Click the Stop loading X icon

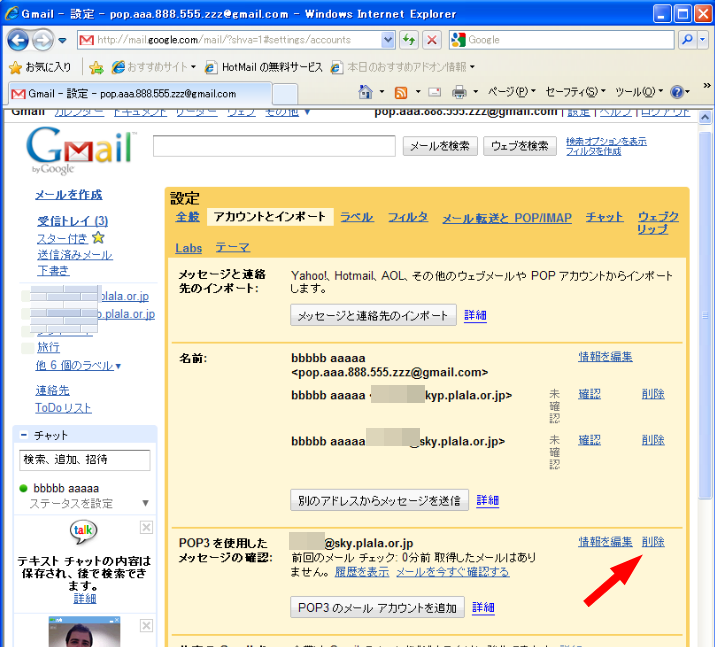coord(431,40)
